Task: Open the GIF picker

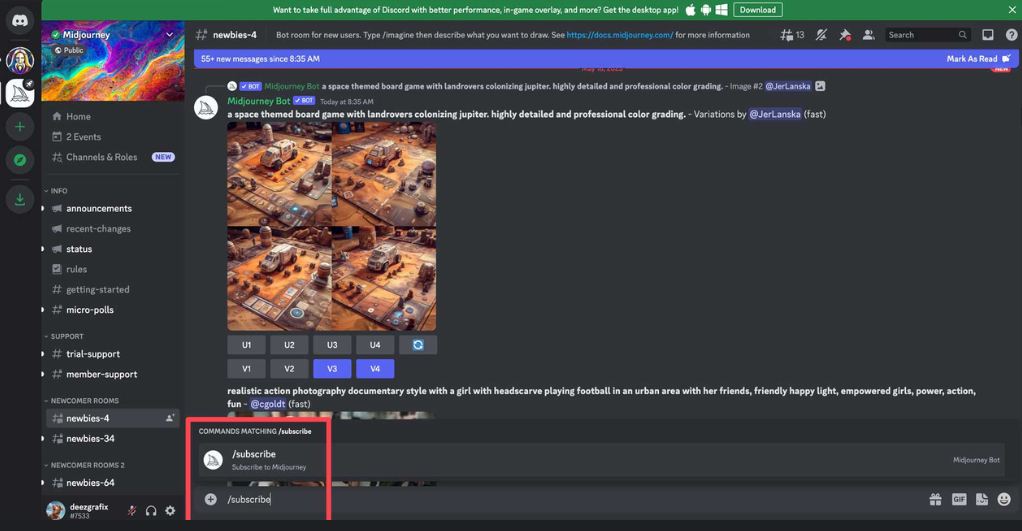Action: pyautogui.click(x=959, y=500)
